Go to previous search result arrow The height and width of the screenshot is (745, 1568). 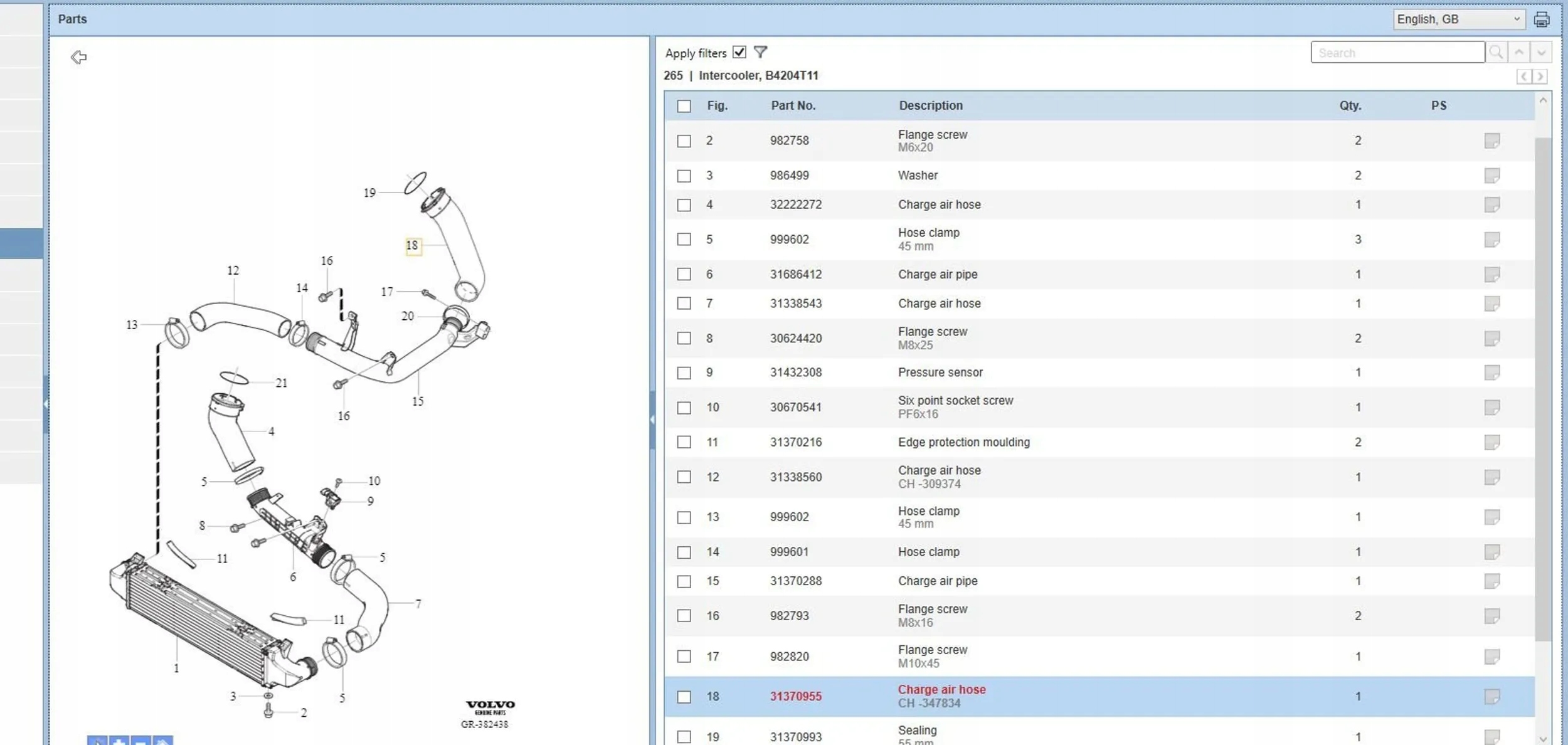(1518, 52)
